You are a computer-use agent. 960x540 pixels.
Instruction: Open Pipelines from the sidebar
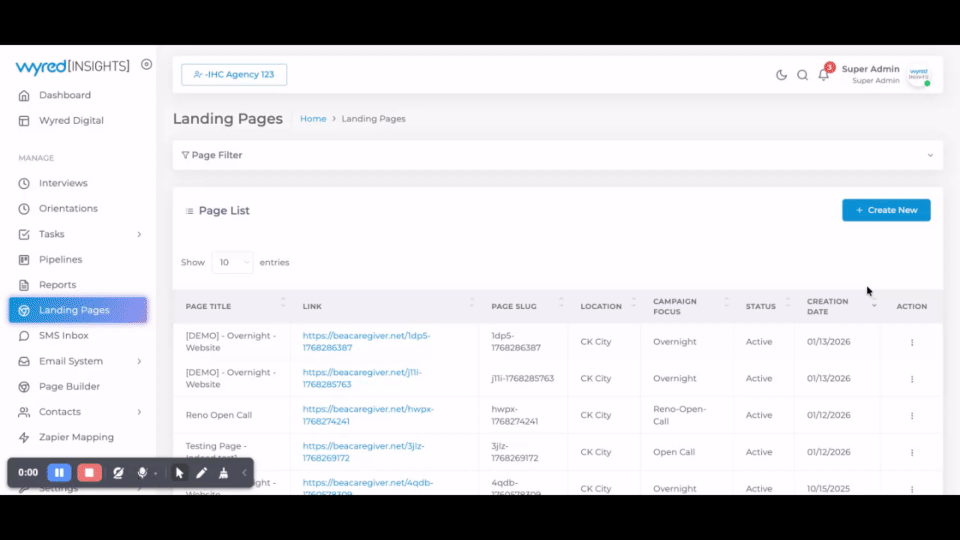coord(60,259)
